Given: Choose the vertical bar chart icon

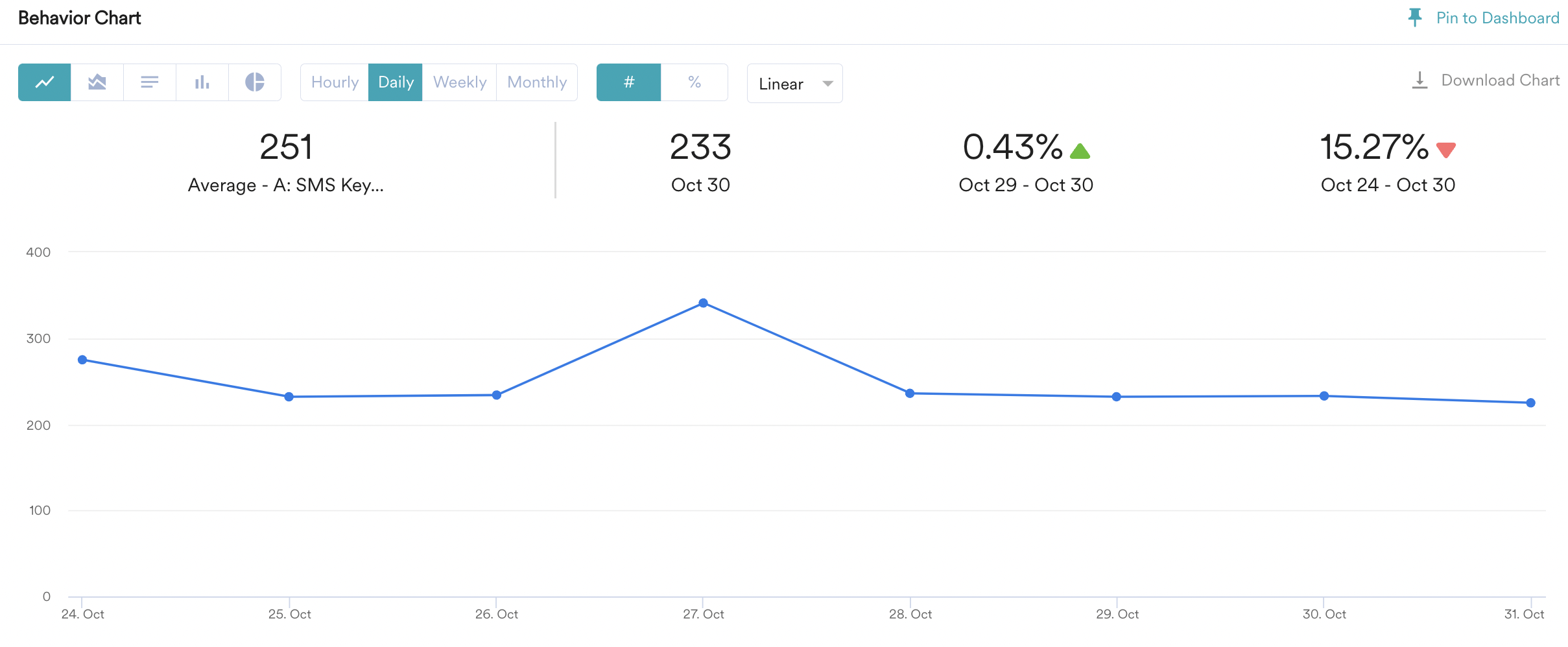Looking at the screenshot, I should (202, 82).
